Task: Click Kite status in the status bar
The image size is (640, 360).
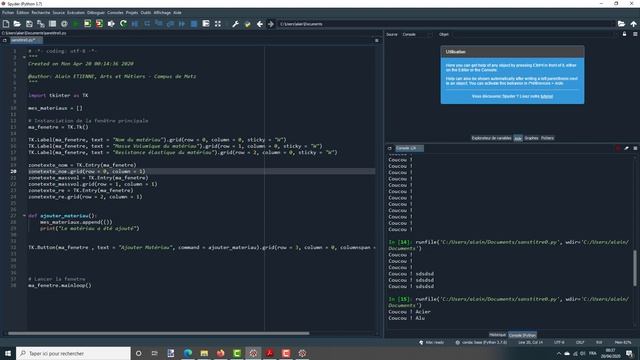Action: pos(431,342)
